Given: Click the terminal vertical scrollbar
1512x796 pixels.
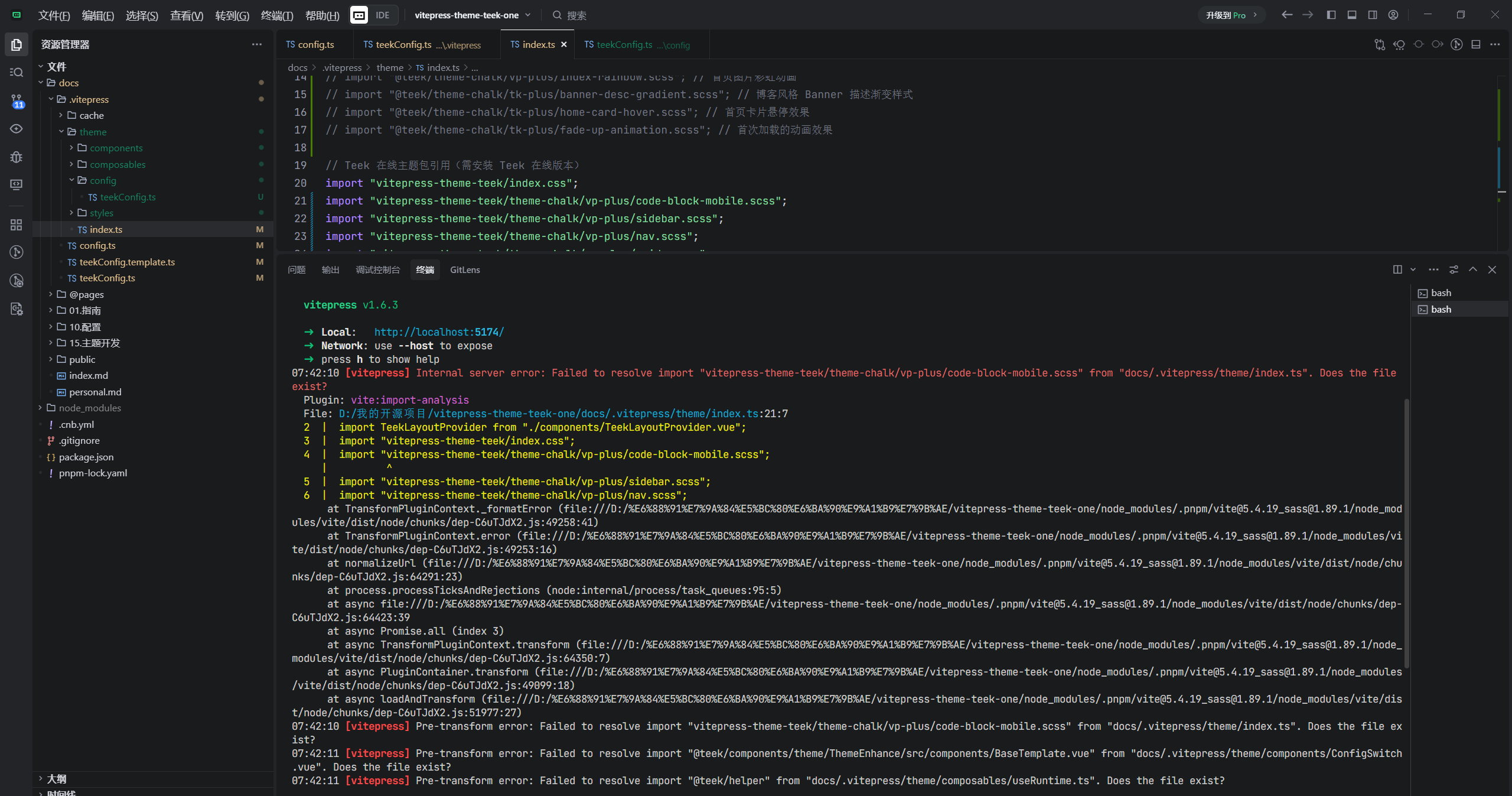Looking at the screenshot, I should (1406, 532).
